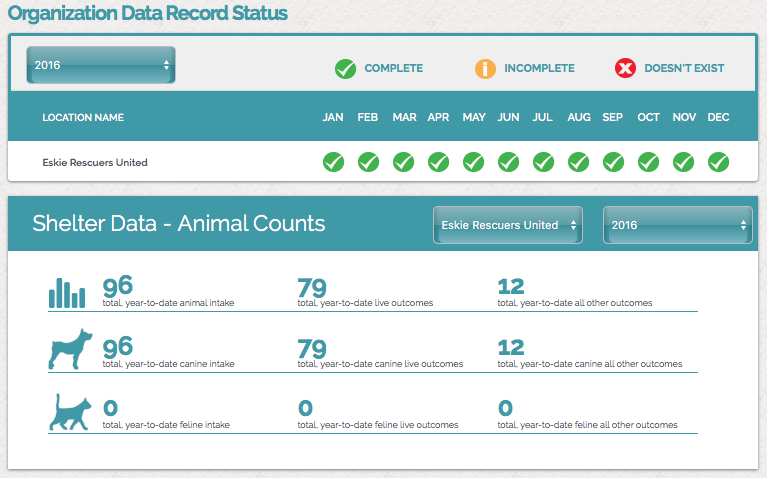Click 'total, year-to-date feline intake' label
The height and width of the screenshot is (478, 767).
coord(166,425)
